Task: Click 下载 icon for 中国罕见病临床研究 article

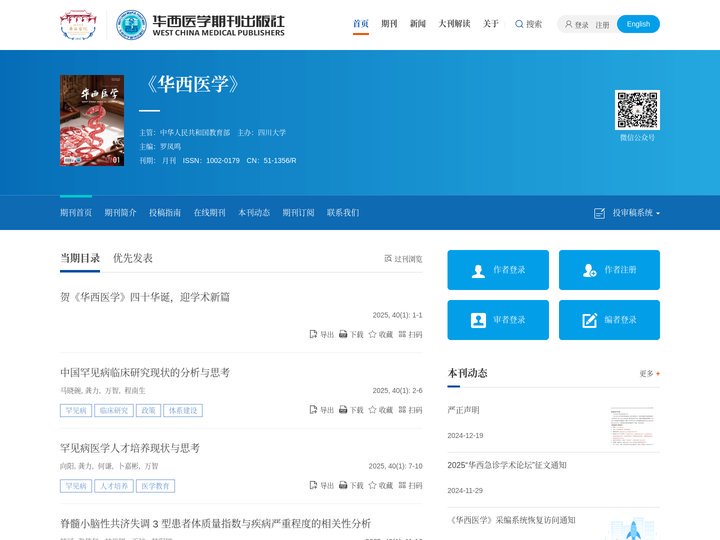Action: 343,410
